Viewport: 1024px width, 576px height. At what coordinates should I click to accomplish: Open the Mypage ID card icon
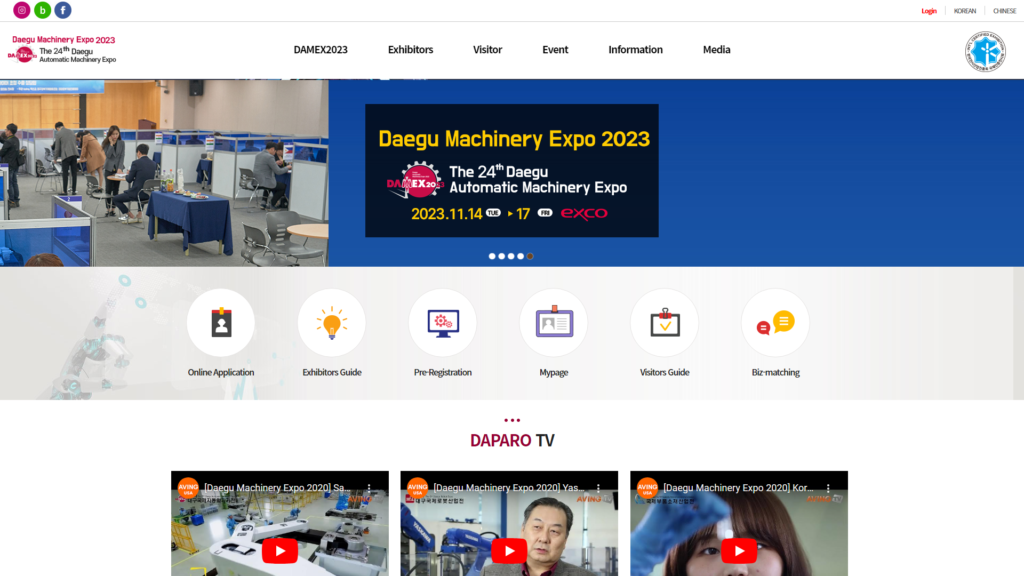click(554, 323)
